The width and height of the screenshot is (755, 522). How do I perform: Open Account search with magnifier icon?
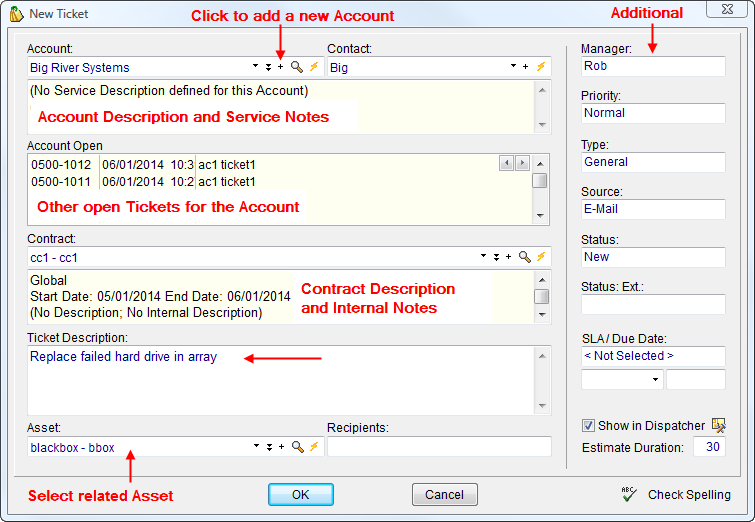[x=297, y=68]
